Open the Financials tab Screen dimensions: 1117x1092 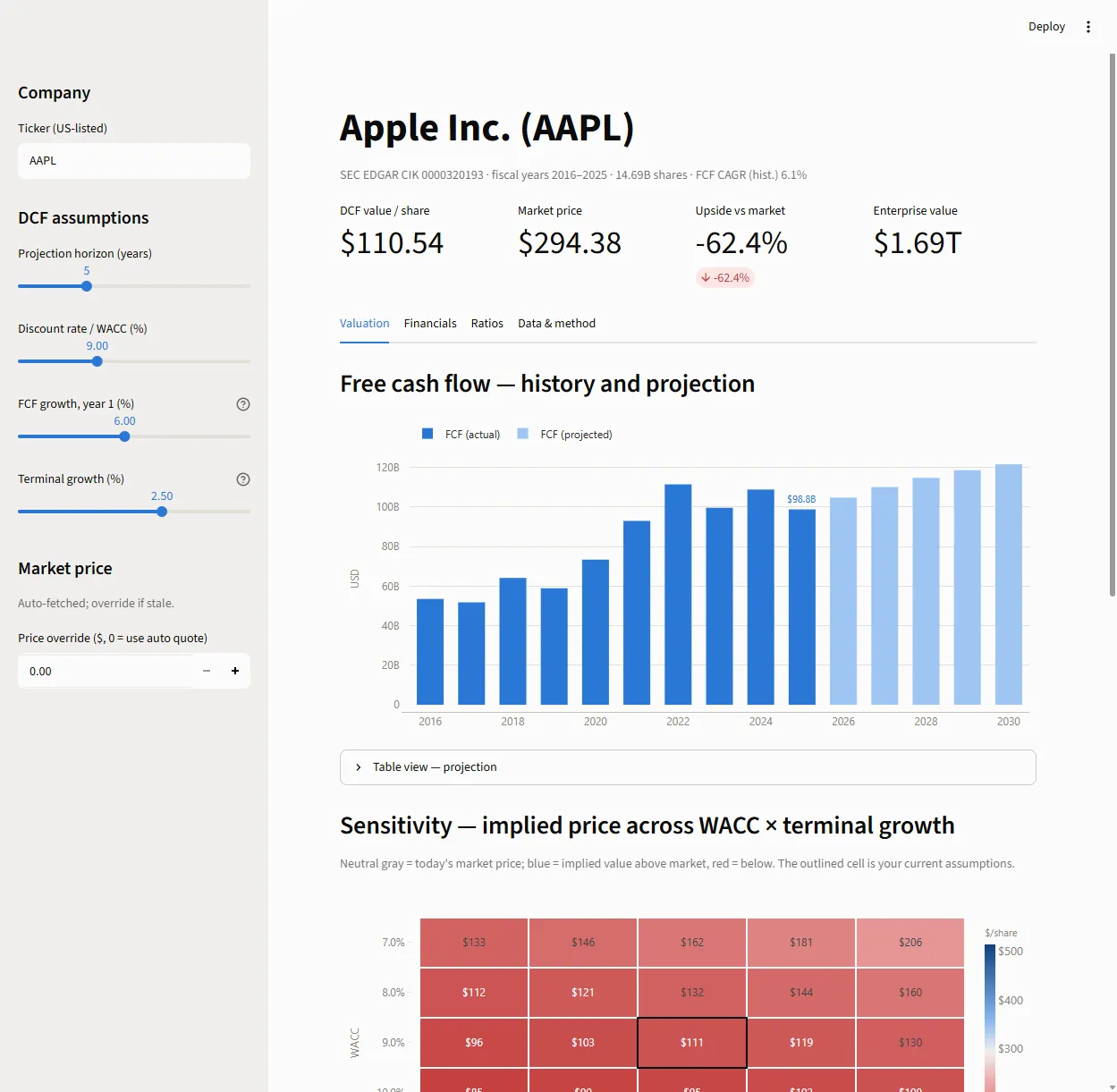[430, 324]
